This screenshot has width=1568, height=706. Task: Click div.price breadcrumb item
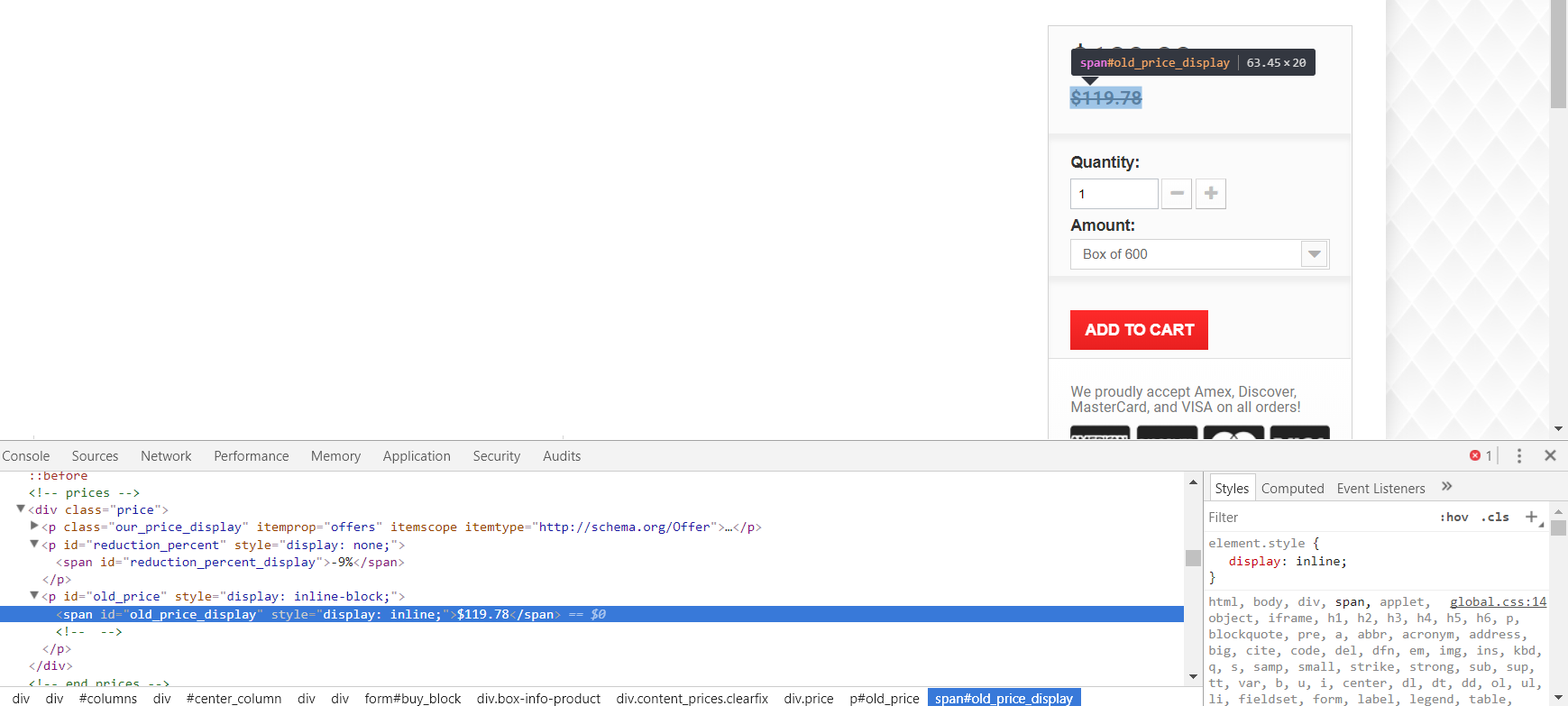pos(809,699)
